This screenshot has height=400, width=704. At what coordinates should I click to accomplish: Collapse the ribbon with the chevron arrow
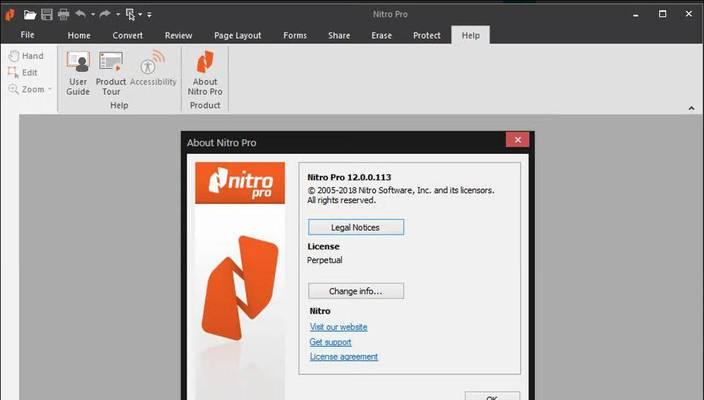691,108
